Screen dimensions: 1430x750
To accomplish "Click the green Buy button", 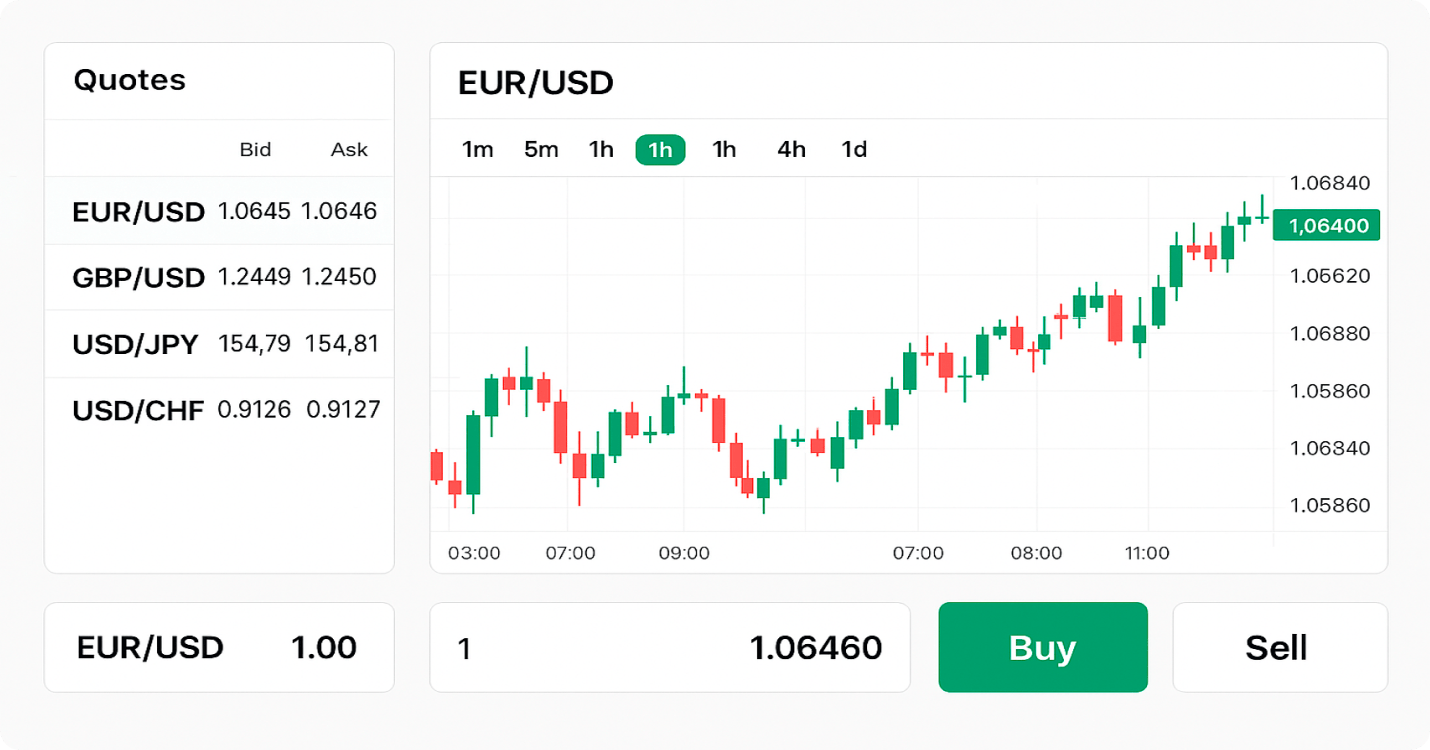I will 1042,647.
